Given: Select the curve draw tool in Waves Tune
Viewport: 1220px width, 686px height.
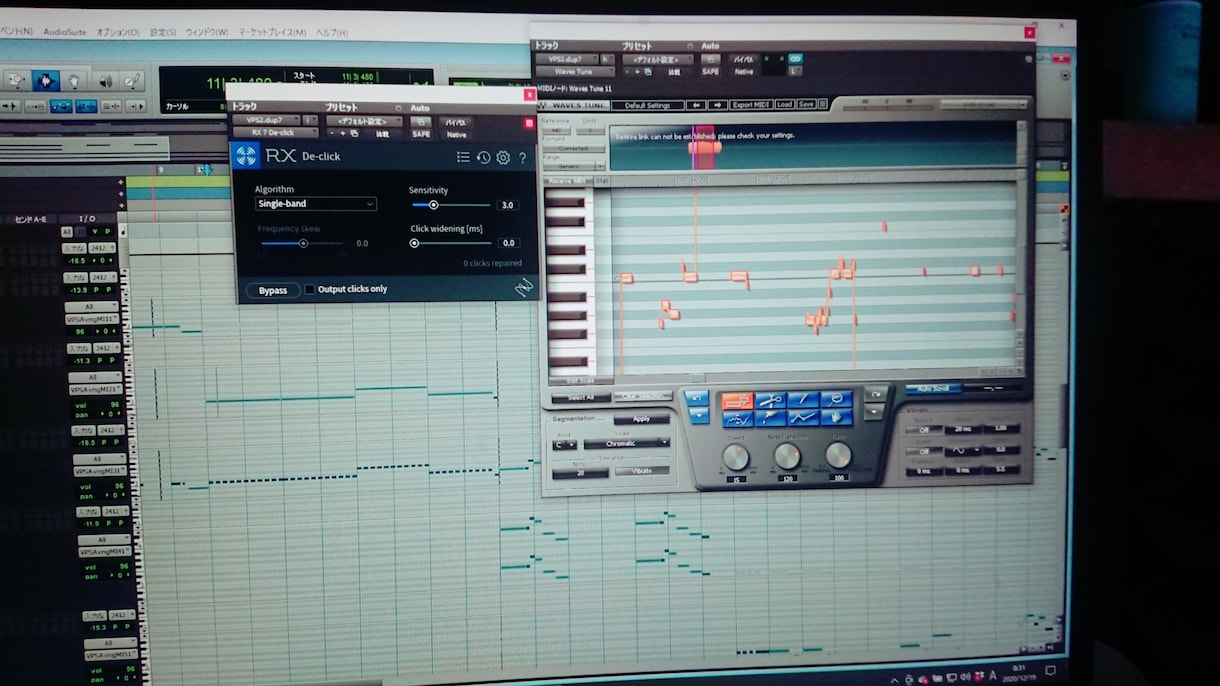Looking at the screenshot, I should 738,418.
